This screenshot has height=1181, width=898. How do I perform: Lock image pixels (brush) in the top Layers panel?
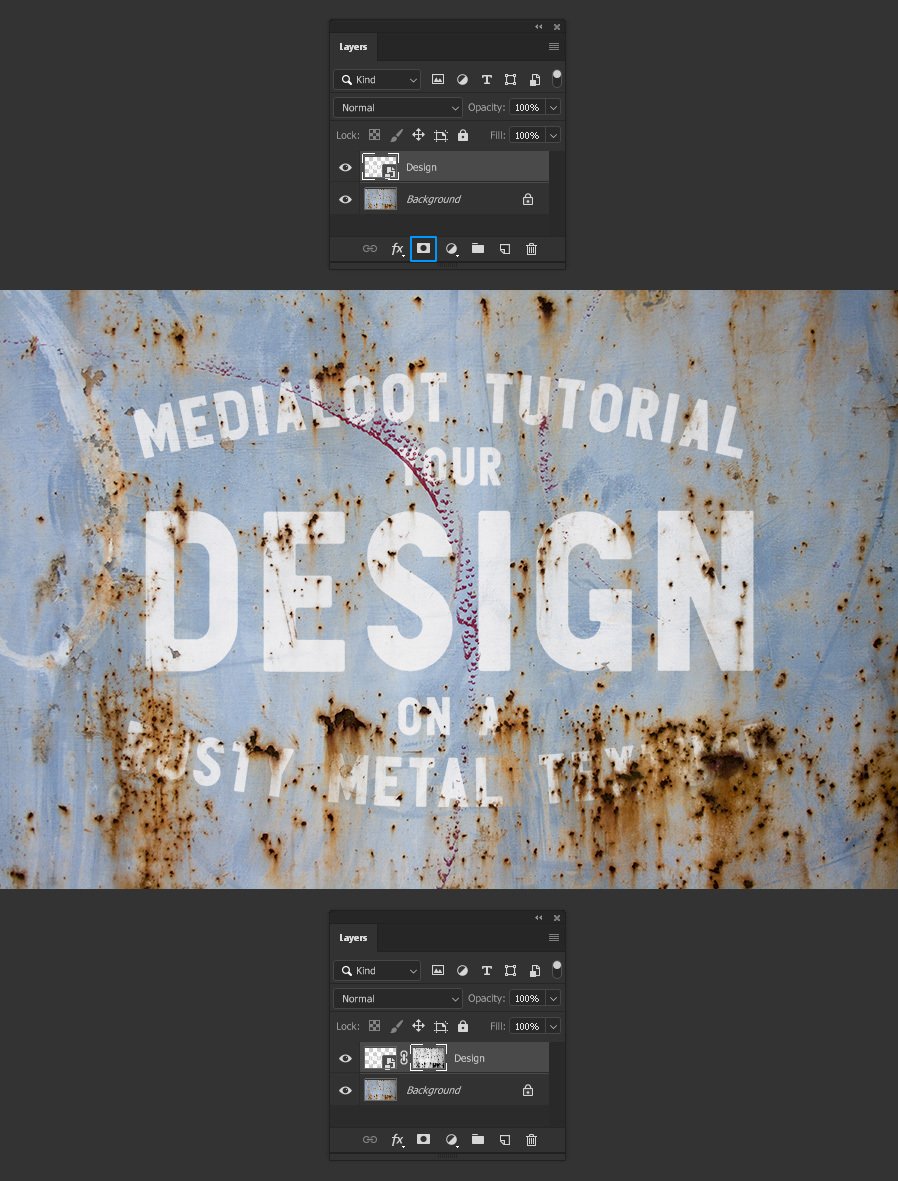[396, 136]
